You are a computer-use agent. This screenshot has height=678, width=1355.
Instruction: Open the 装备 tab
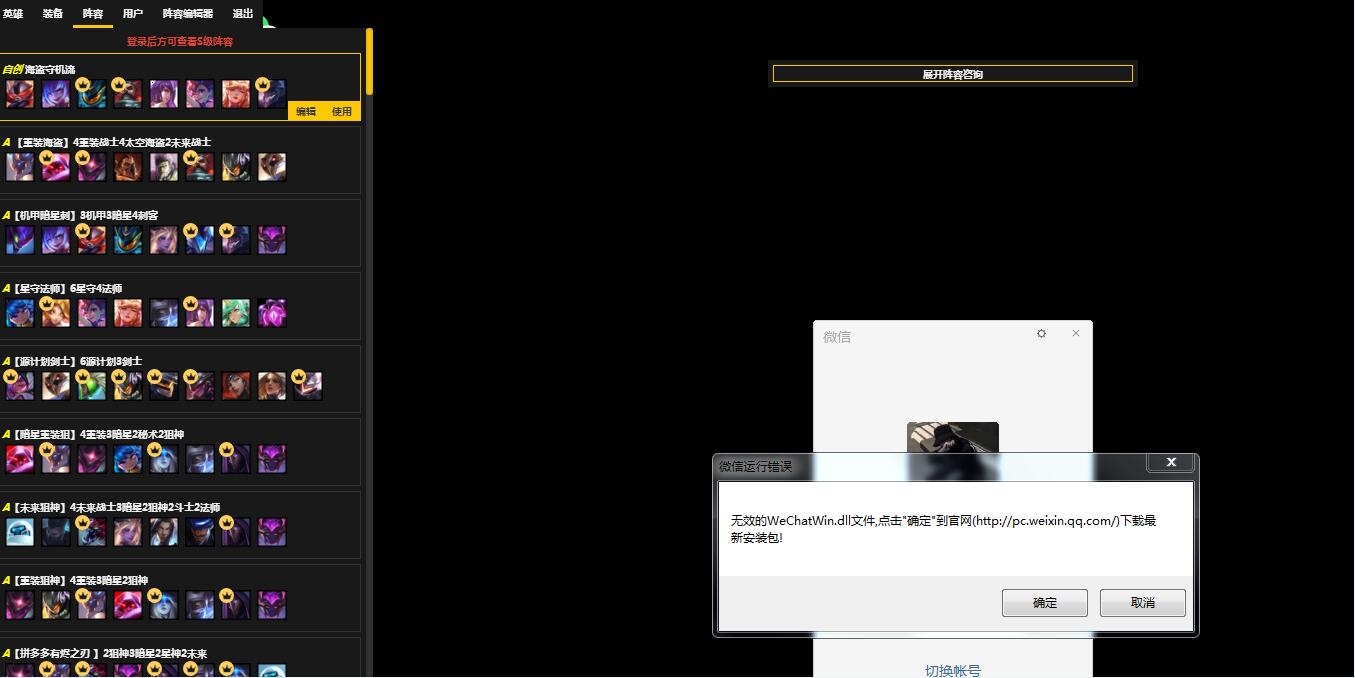[x=53, y=14]
